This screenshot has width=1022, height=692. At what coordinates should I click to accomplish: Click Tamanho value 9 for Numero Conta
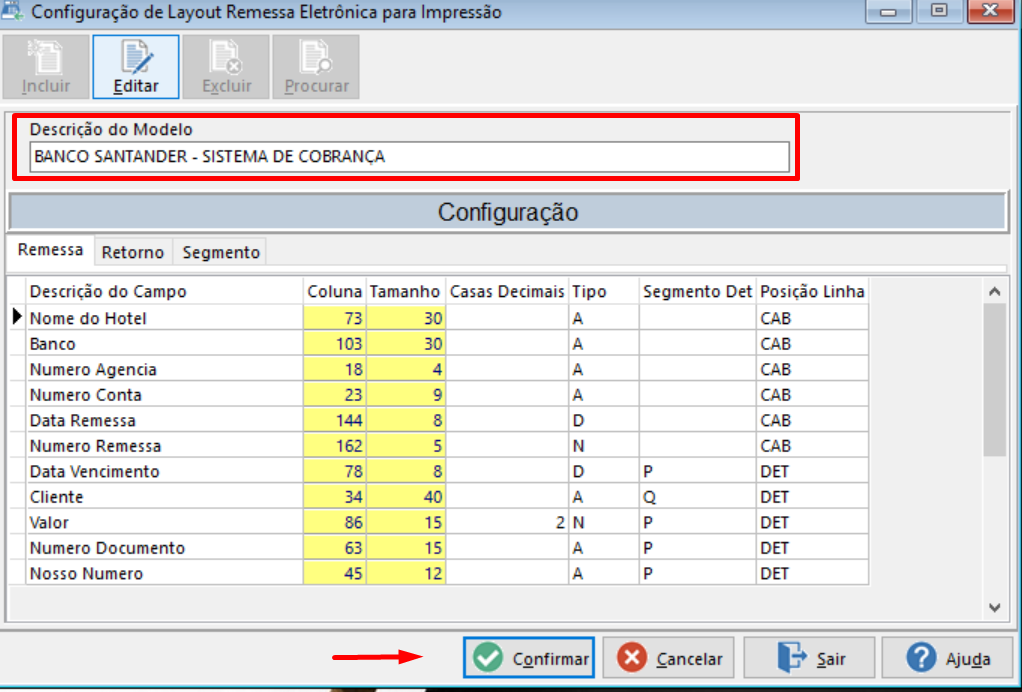coord(405,394)
